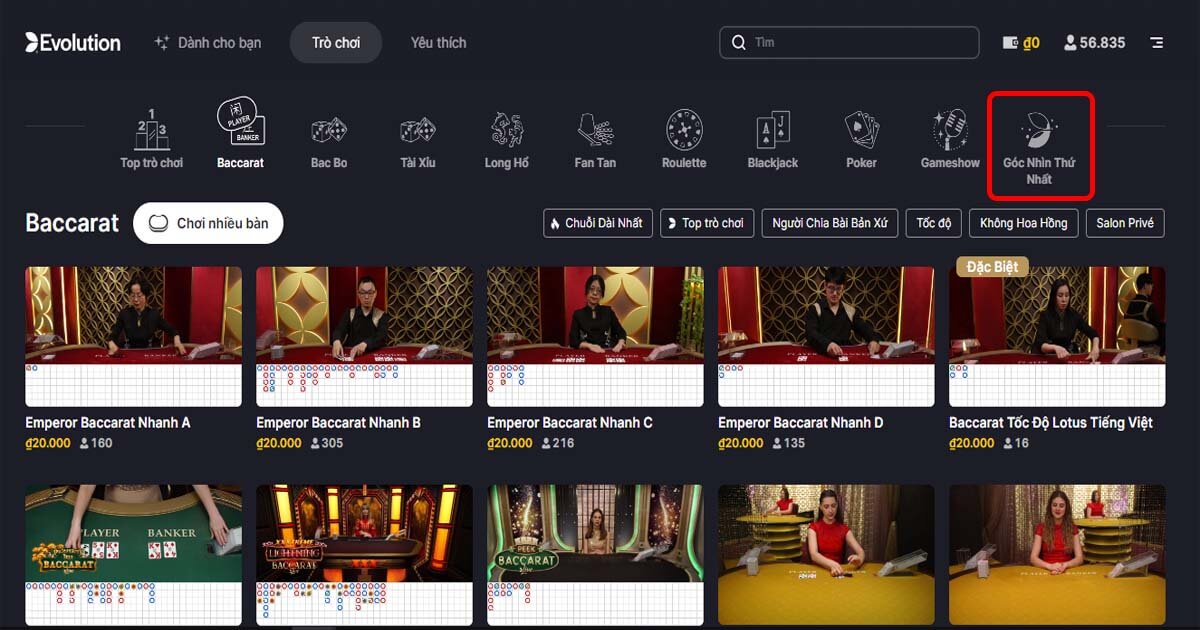Open the Long Hổ category
The image size is (1200, 630).
506,130
